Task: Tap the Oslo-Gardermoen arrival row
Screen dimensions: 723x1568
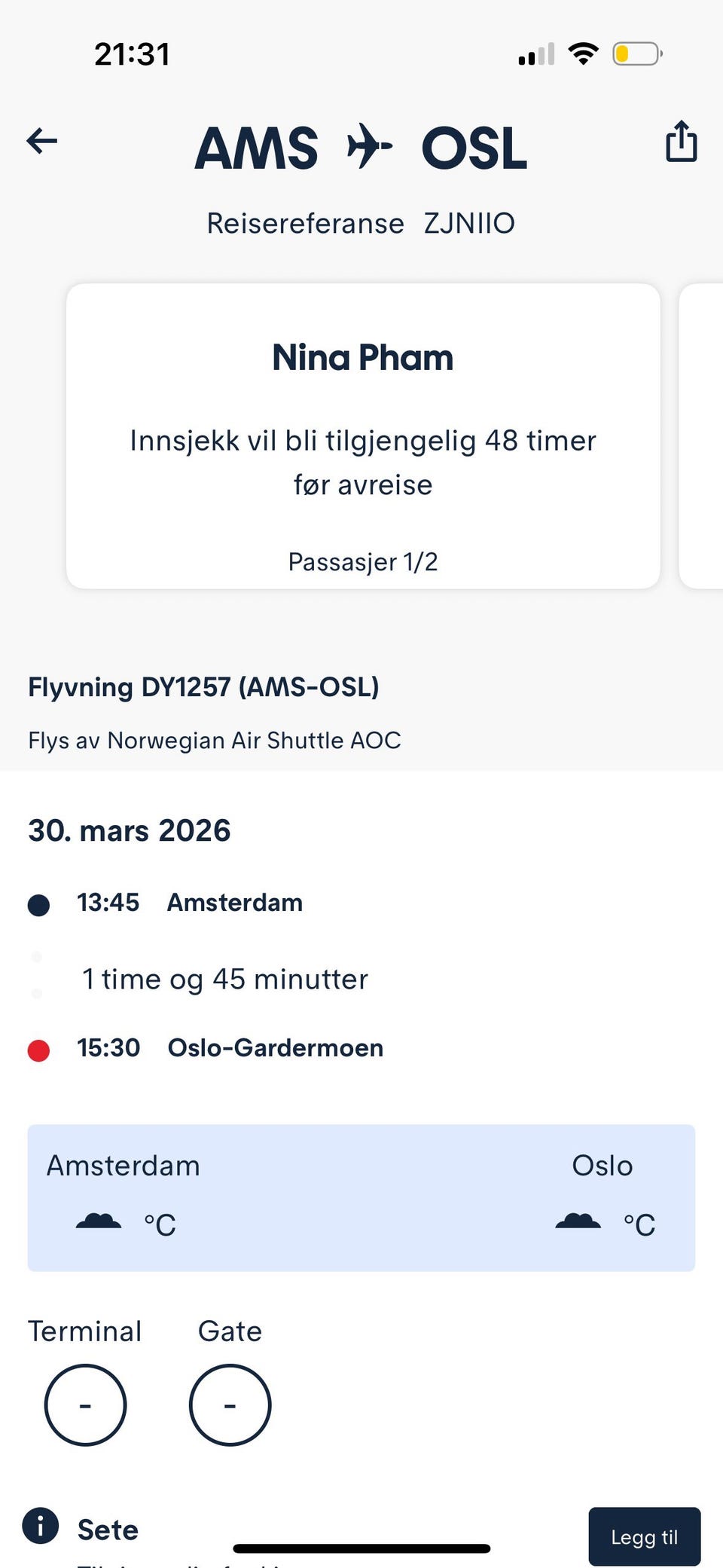Action: pos(275,1048)
